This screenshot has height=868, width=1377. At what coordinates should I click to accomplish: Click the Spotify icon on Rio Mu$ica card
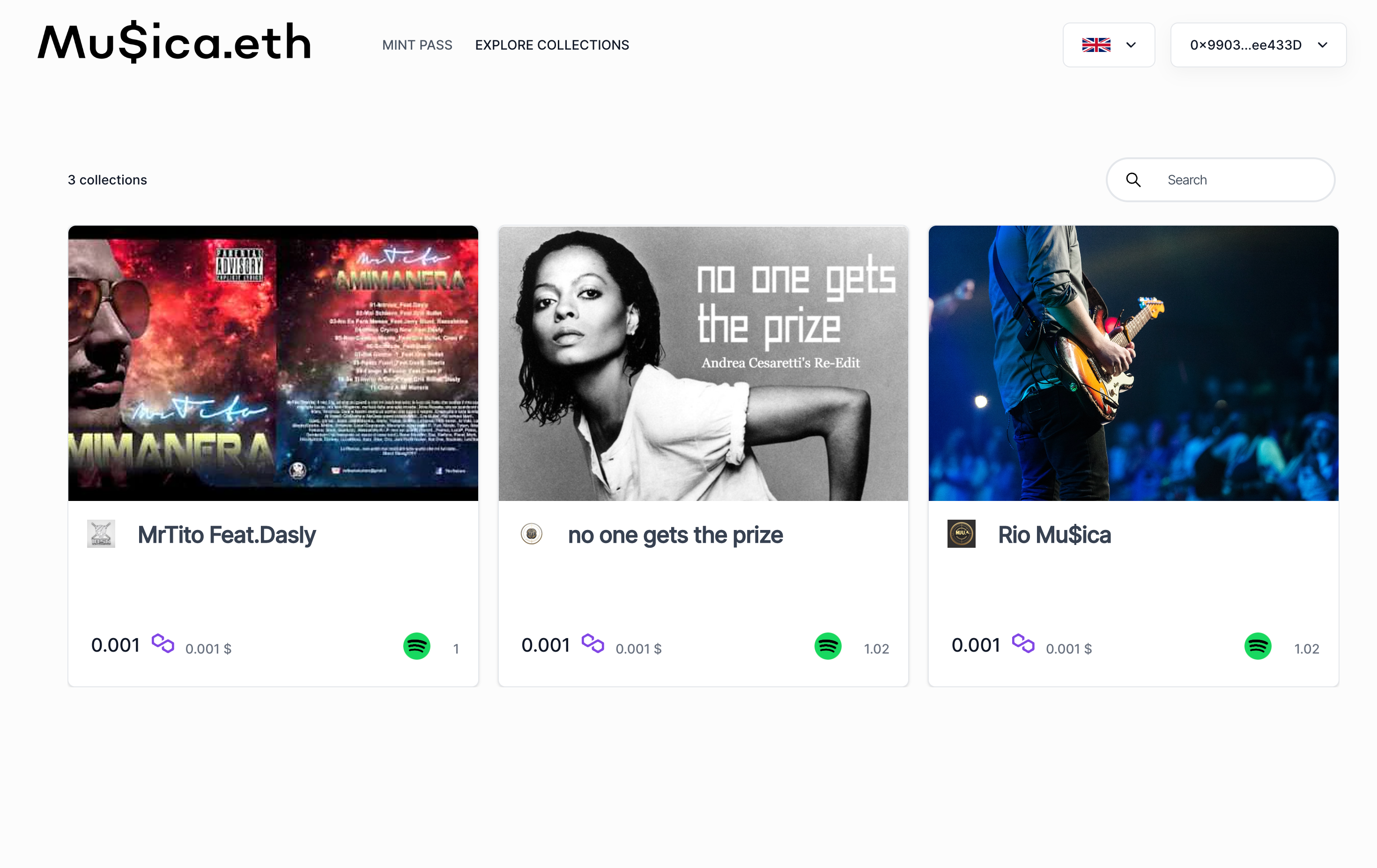(x=1258, y=646)
